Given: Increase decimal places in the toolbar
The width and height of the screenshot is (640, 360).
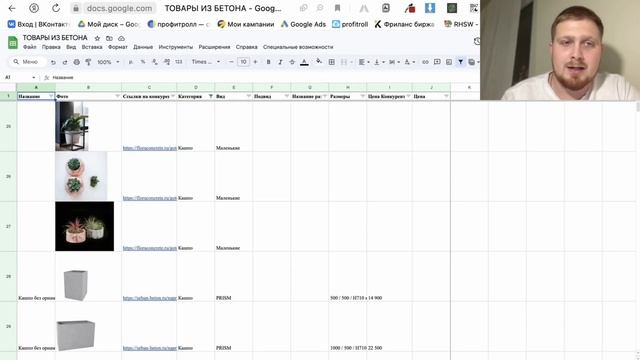Looking at the screenshot, I should pos(167,62).
